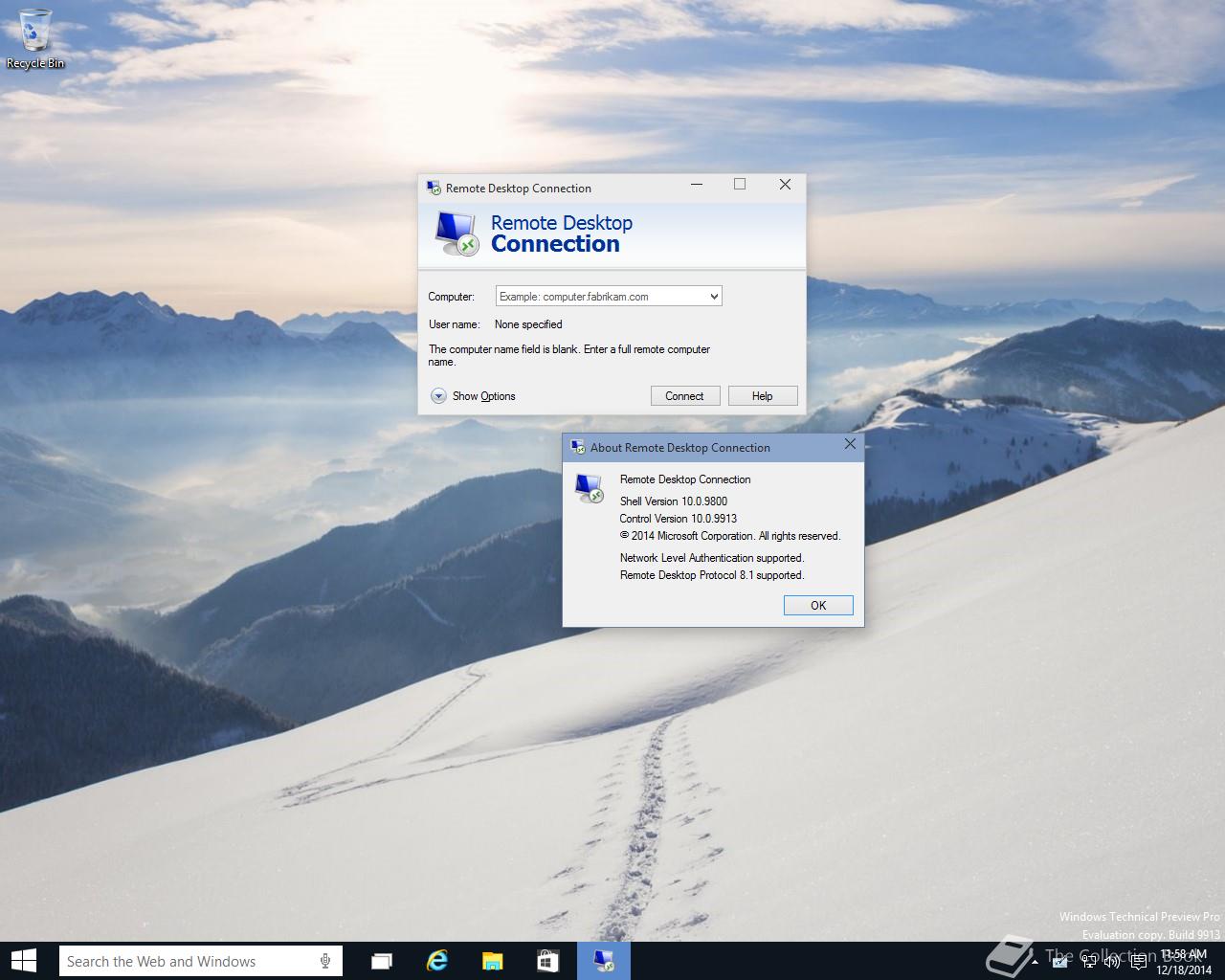
Task: Click the About dialog title bar icon
Action: point(578,447)
